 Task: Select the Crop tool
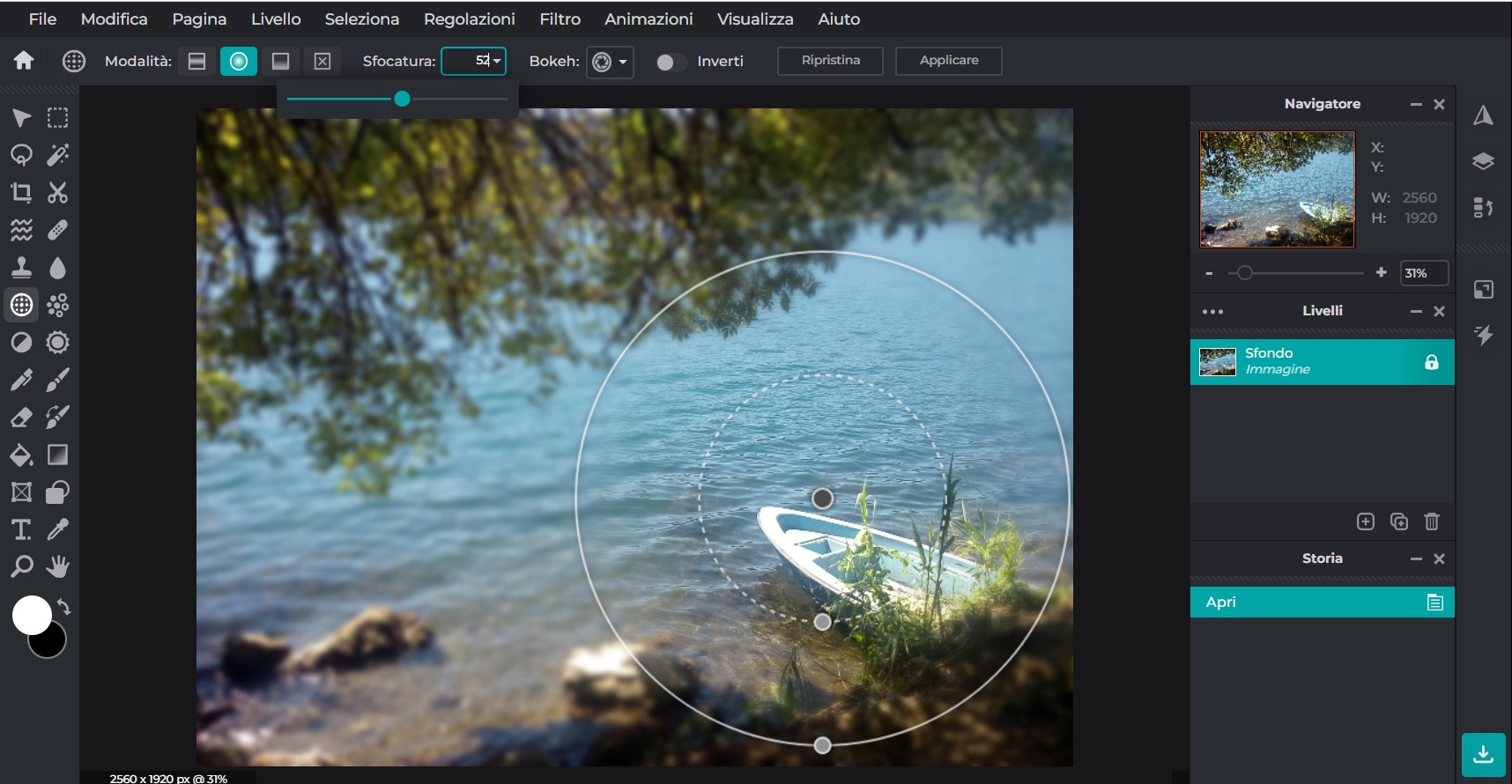click(21, 193)
